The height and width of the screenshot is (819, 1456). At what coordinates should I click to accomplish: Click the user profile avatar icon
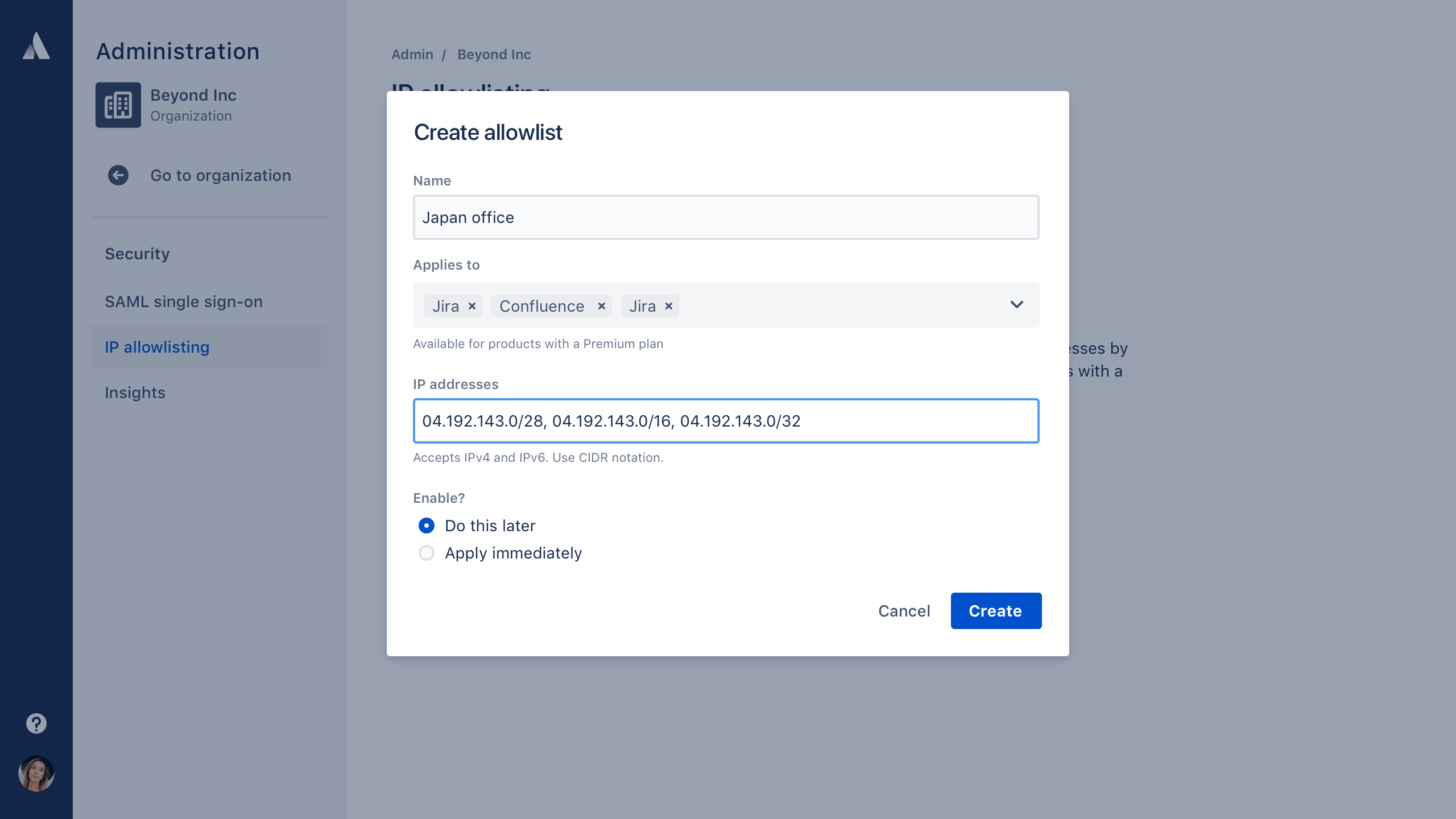(36, 773)
